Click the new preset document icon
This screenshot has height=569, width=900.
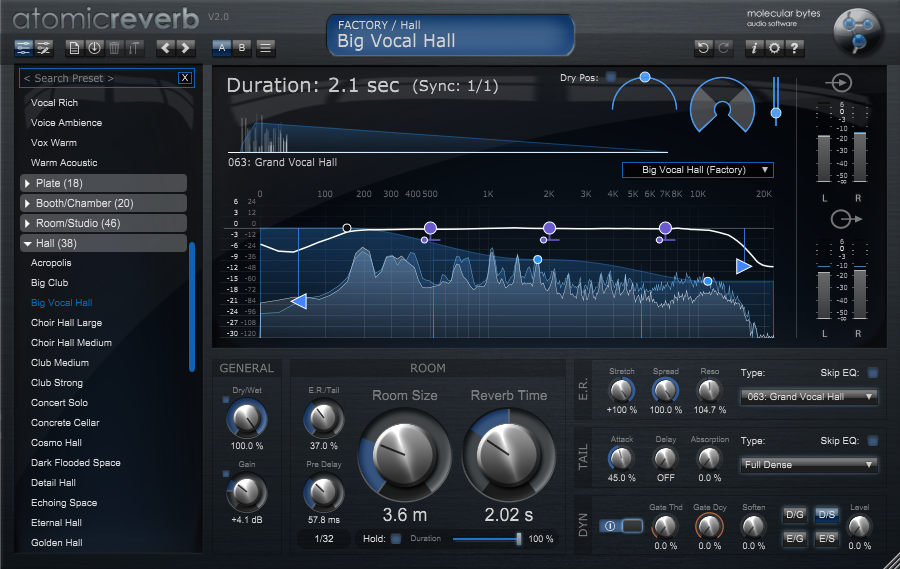pyautogui.click(x=74, y=47)
